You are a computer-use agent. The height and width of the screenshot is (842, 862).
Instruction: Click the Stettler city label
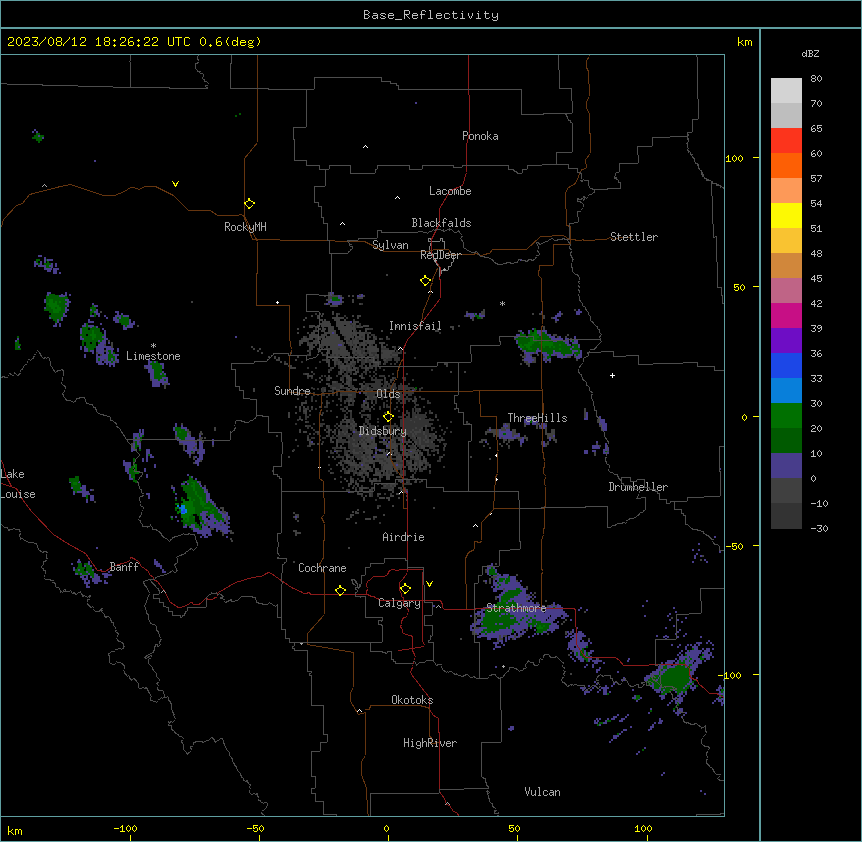tap(634, 237)
